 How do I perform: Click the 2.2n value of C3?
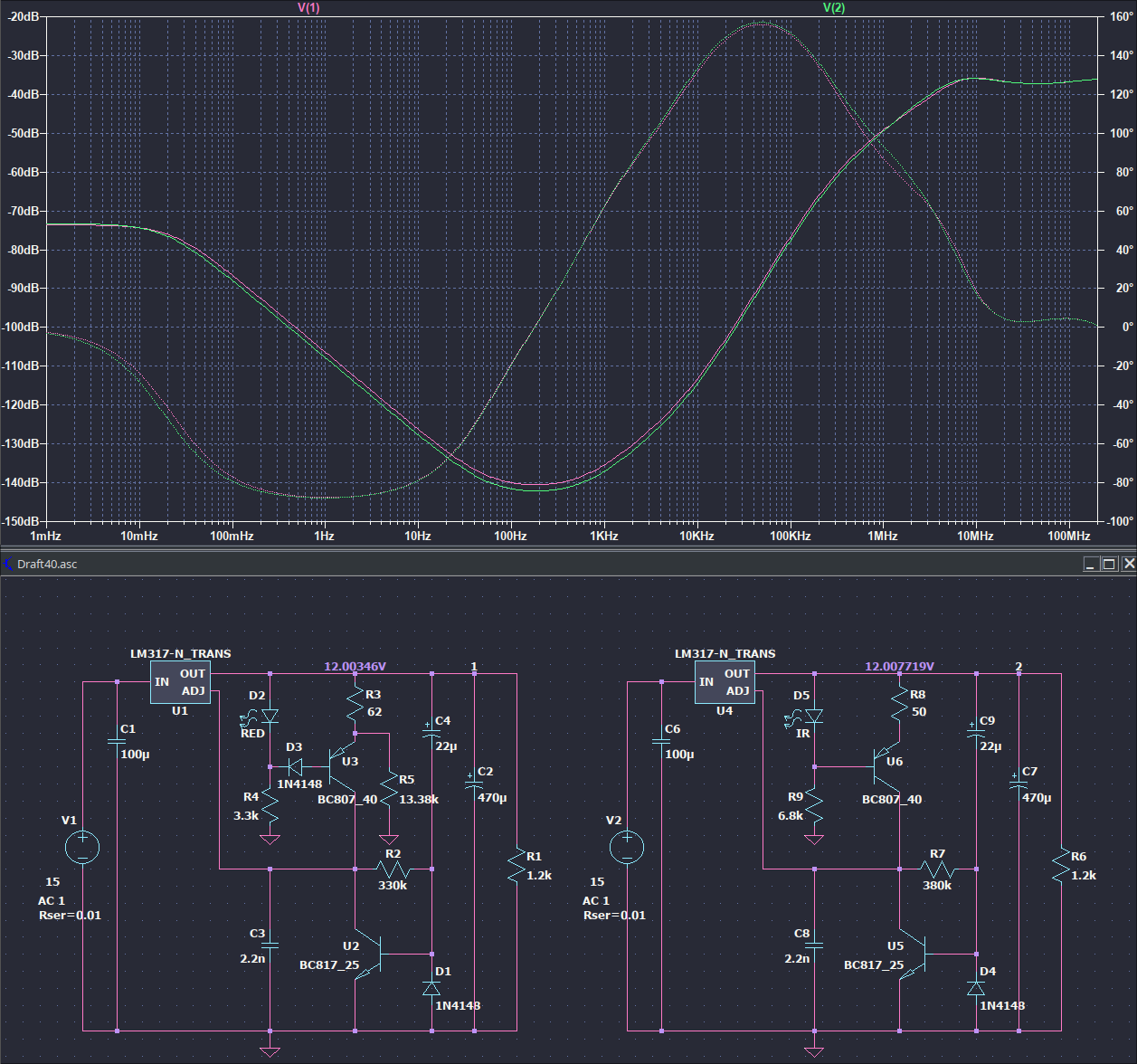tap(252, 959)
